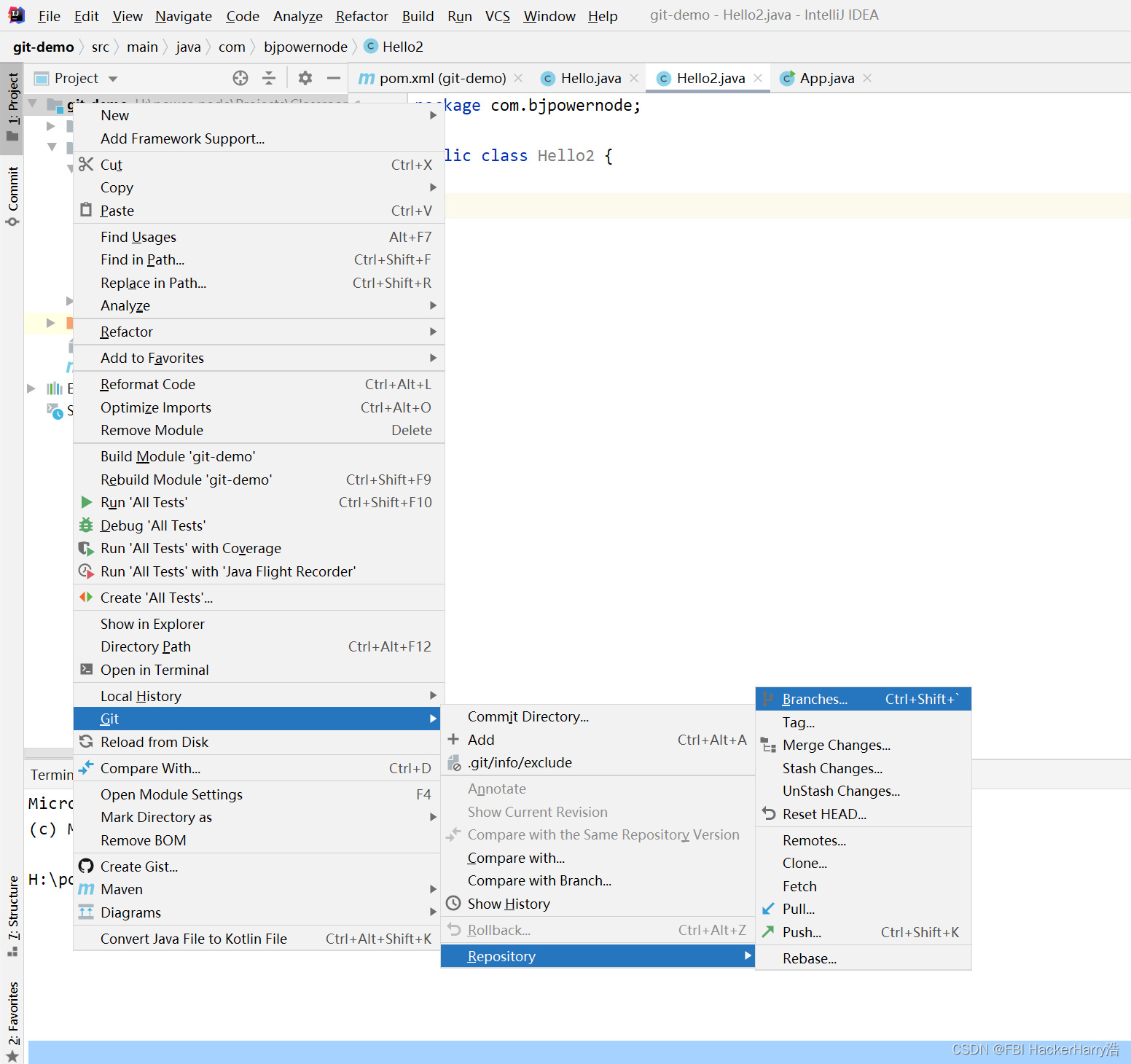Expand the Refactor submenu
Viewport: 1131px width, 1064px height.
434,332
